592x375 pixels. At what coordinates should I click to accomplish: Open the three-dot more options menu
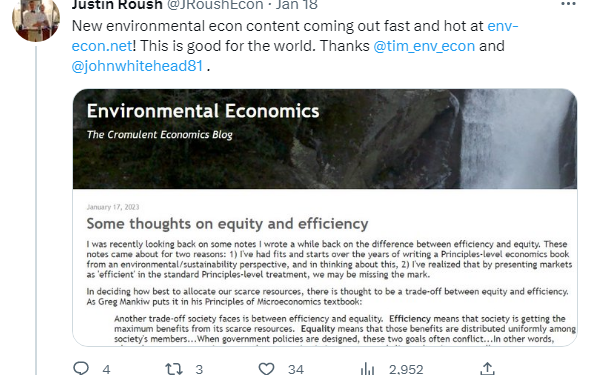(x=568, y=4)
